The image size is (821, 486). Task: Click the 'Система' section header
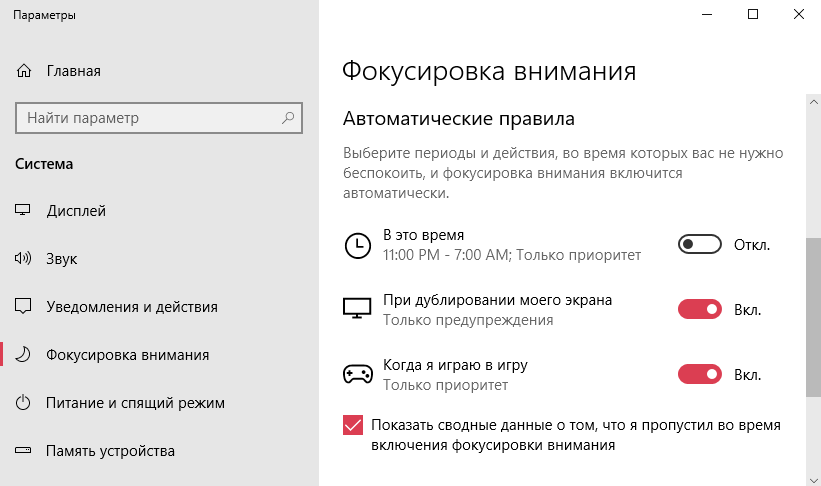44,164
